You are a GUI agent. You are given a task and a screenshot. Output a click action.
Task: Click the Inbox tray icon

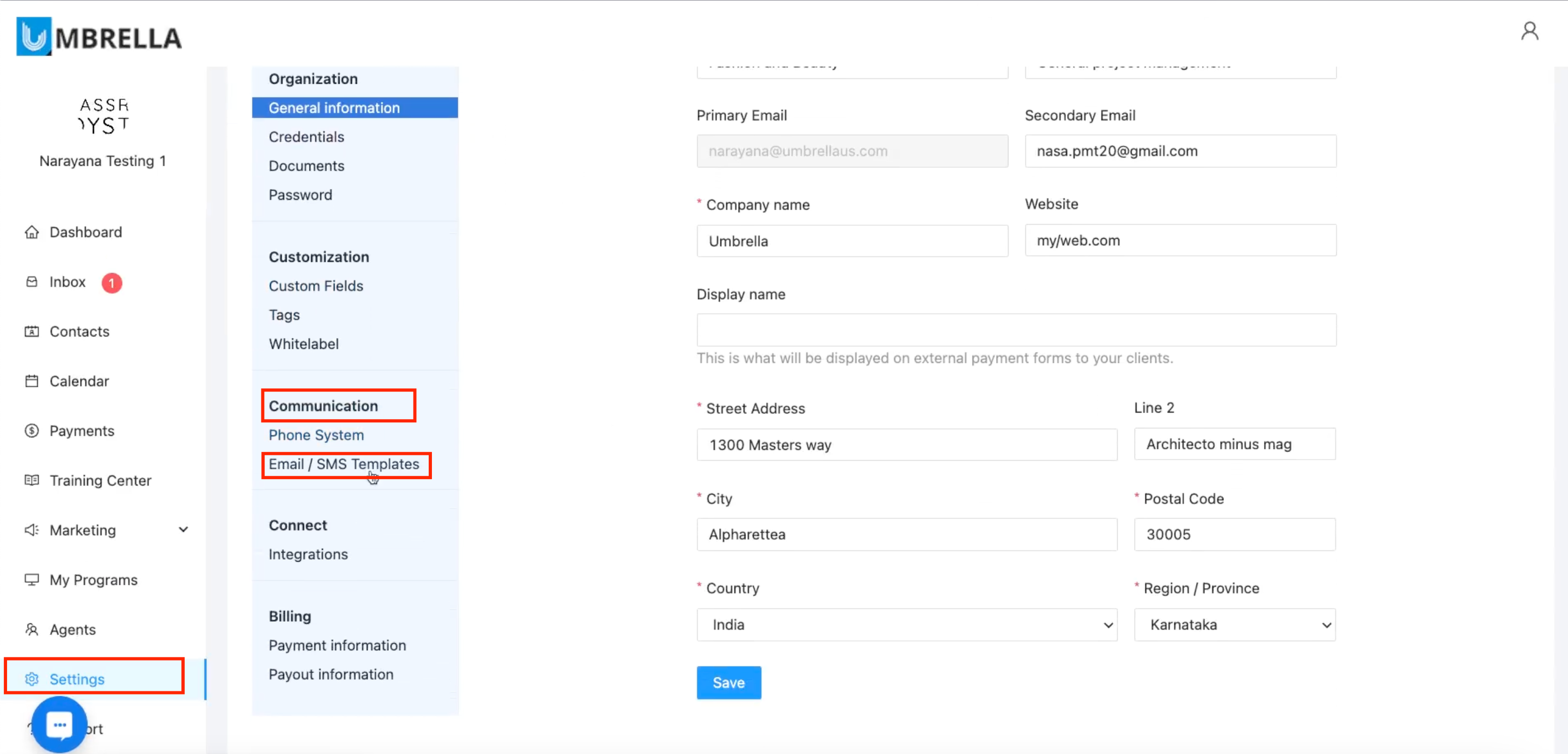click(x=32, y=282)
